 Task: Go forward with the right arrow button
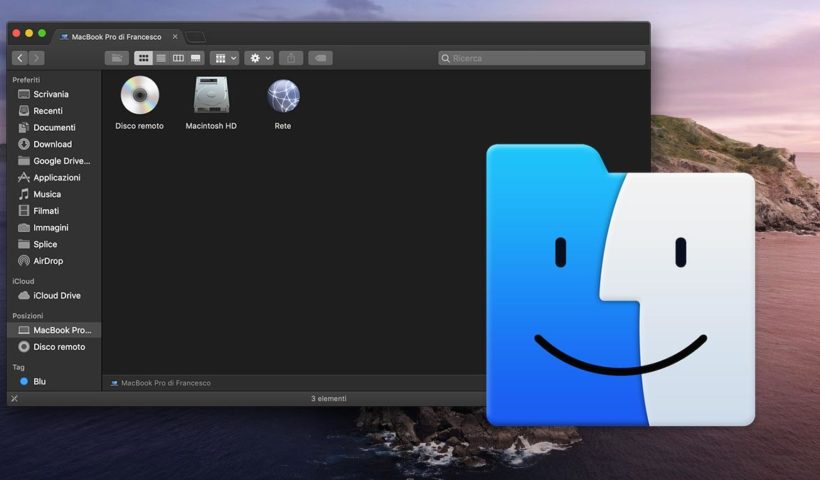pyautogui.click(x=37, y=58)
